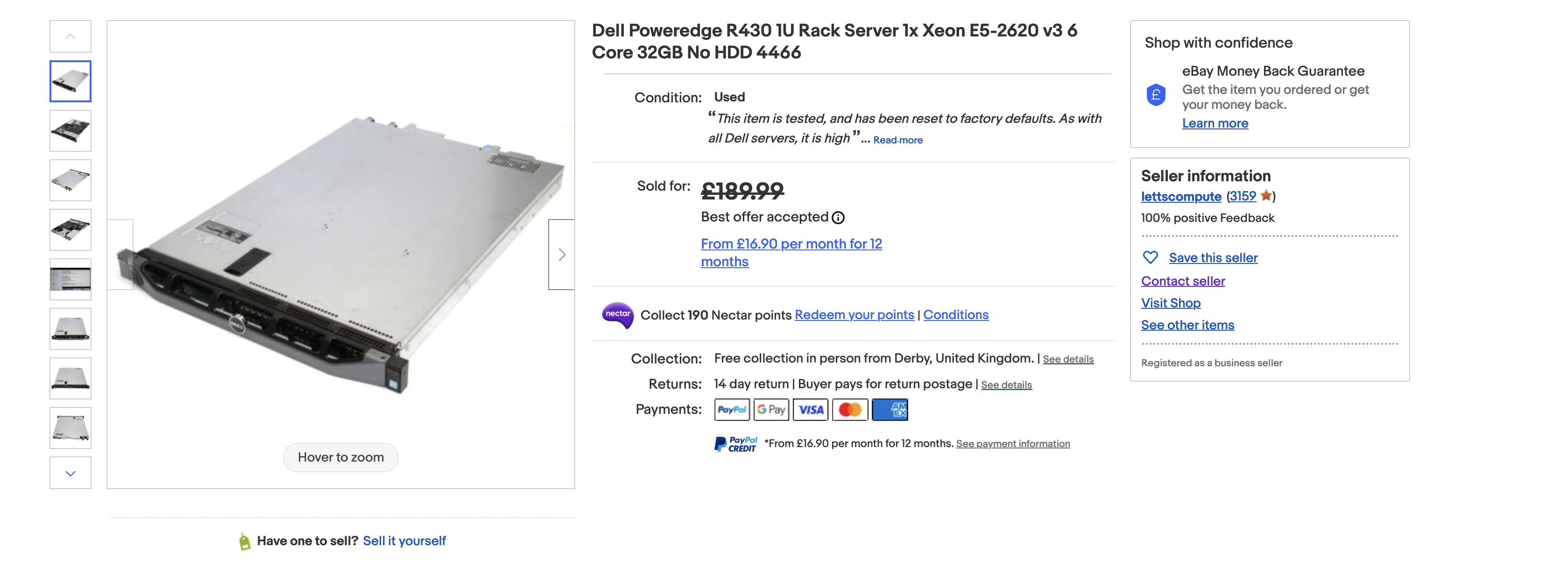Click the Money Back Guarantee shield icon
Image resolution: width=1568 pixels, height=569 pixels.
[1155, 95]
